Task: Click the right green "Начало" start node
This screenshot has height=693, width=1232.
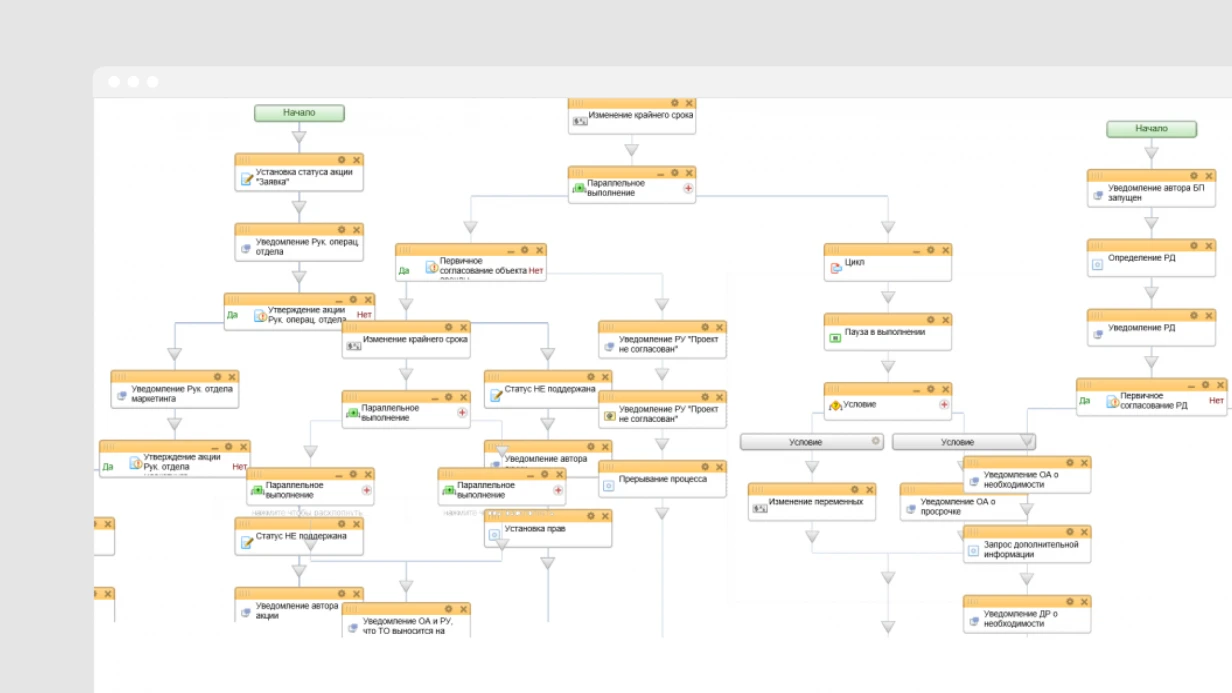Action: (x=1151, y=129)
